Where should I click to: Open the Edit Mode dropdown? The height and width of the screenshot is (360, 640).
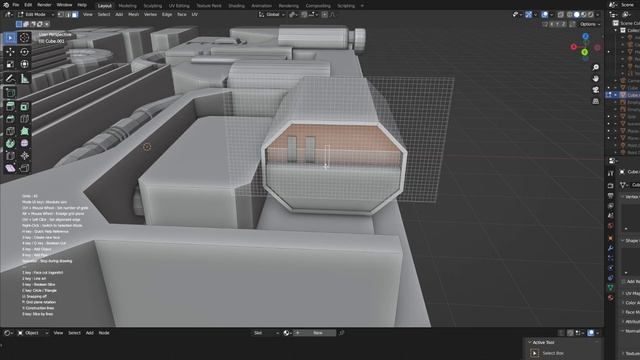(x=36, y=14)
